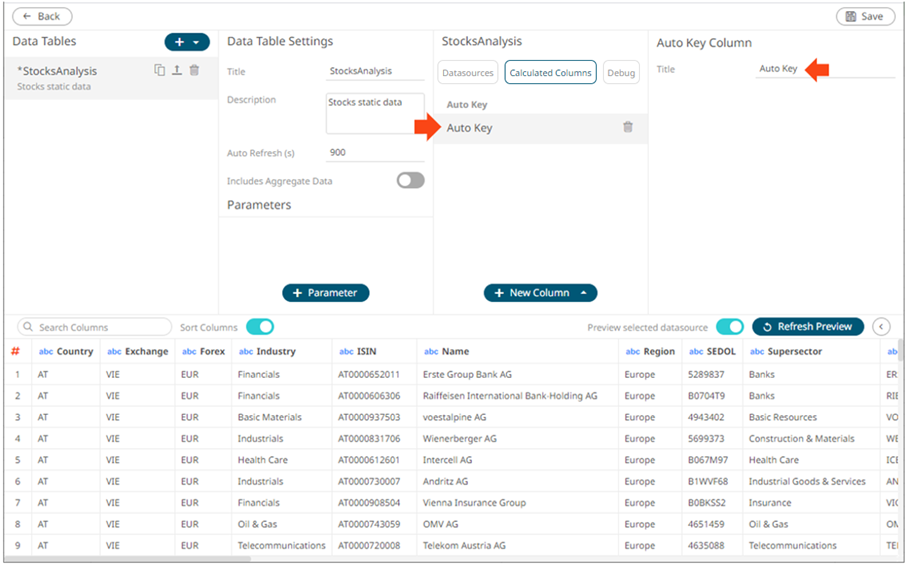Viewport: 907px width, 566px height.
Task: Enable Includes Aggregate Data toggle
Action: [410, 181]
